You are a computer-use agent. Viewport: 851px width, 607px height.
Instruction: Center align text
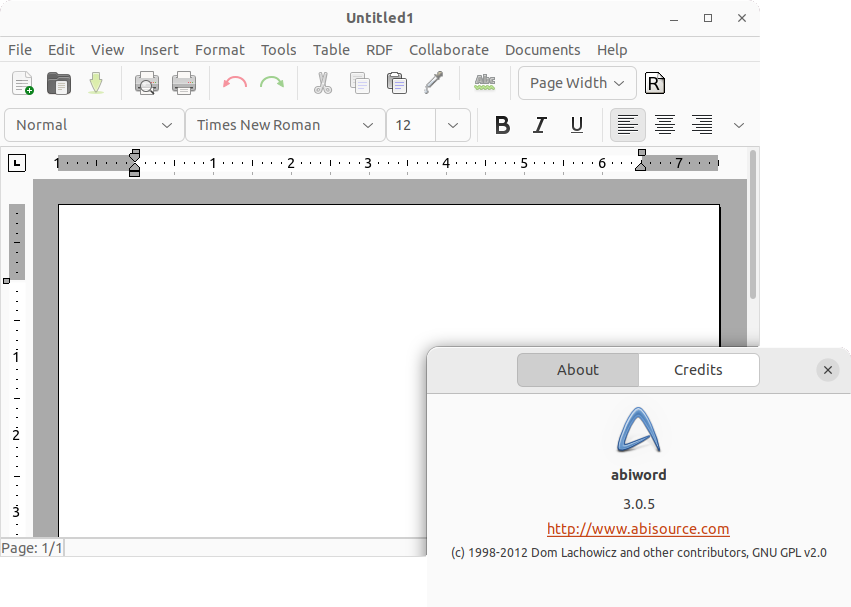point(665,125)
